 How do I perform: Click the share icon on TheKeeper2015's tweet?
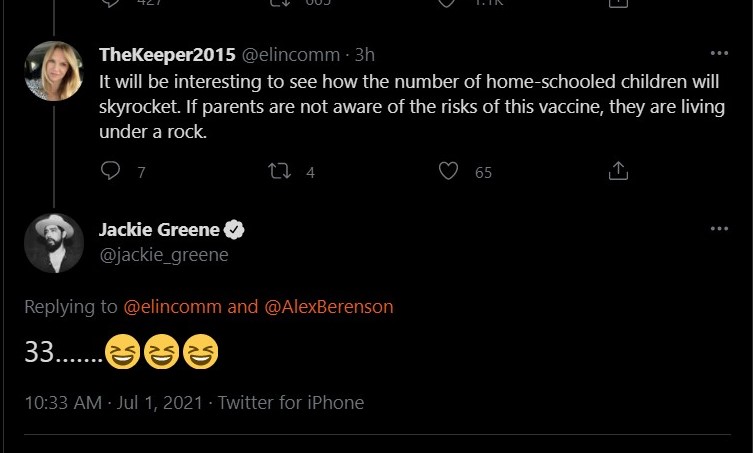(618, 171)
